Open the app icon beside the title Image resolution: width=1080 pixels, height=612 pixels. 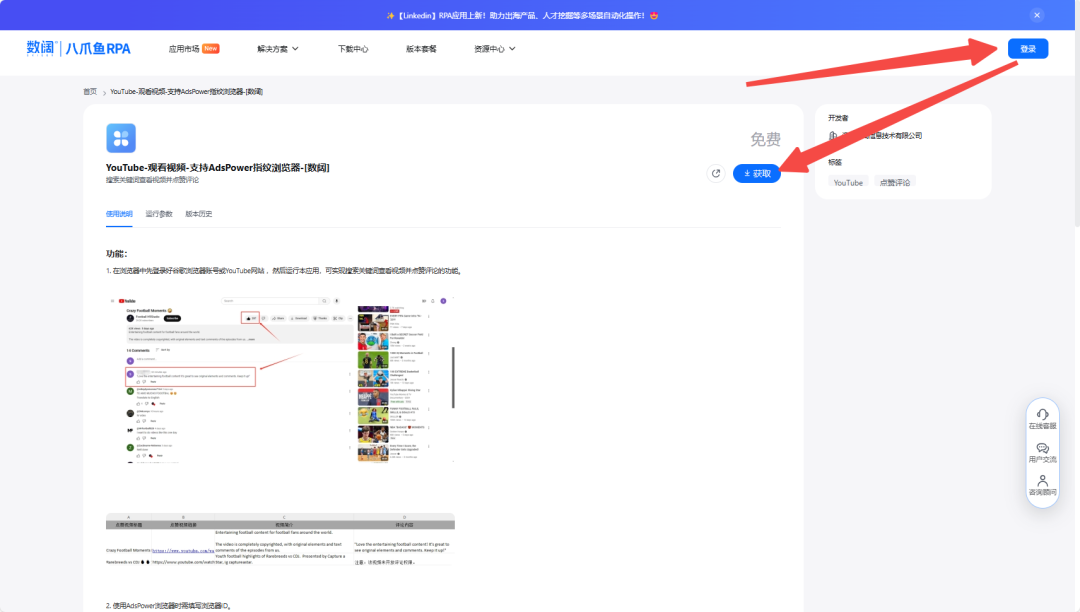(x=121, y=138)
